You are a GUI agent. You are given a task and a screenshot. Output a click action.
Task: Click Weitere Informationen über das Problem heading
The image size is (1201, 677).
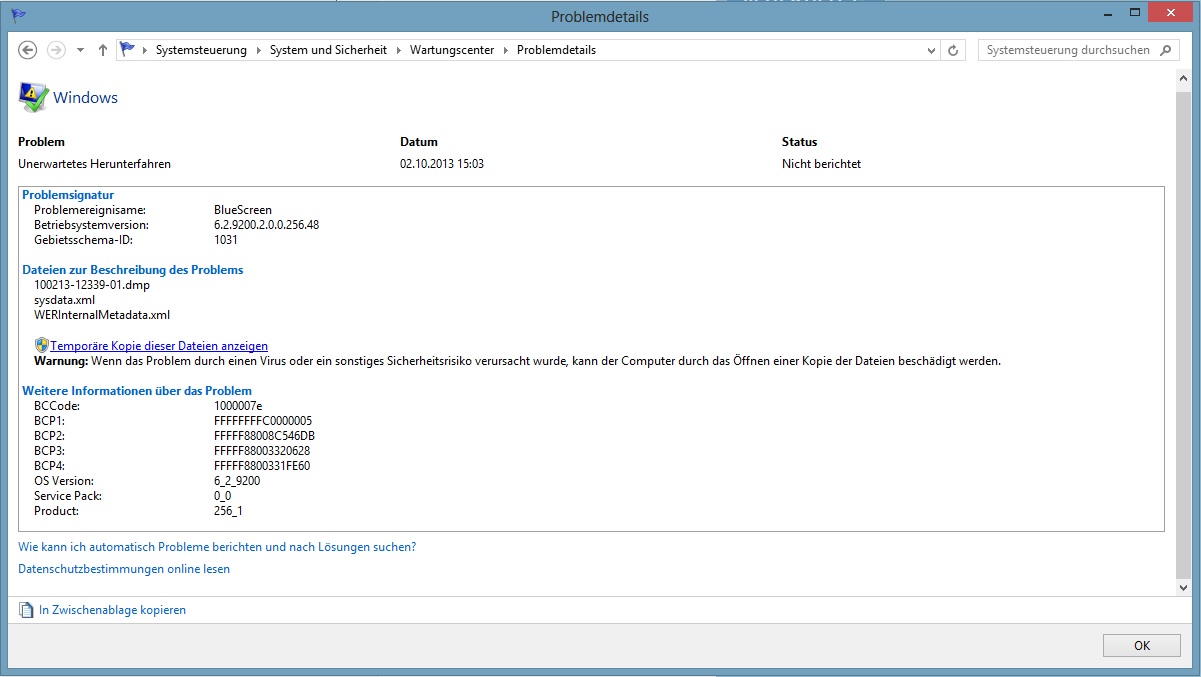tap(137, 391)
